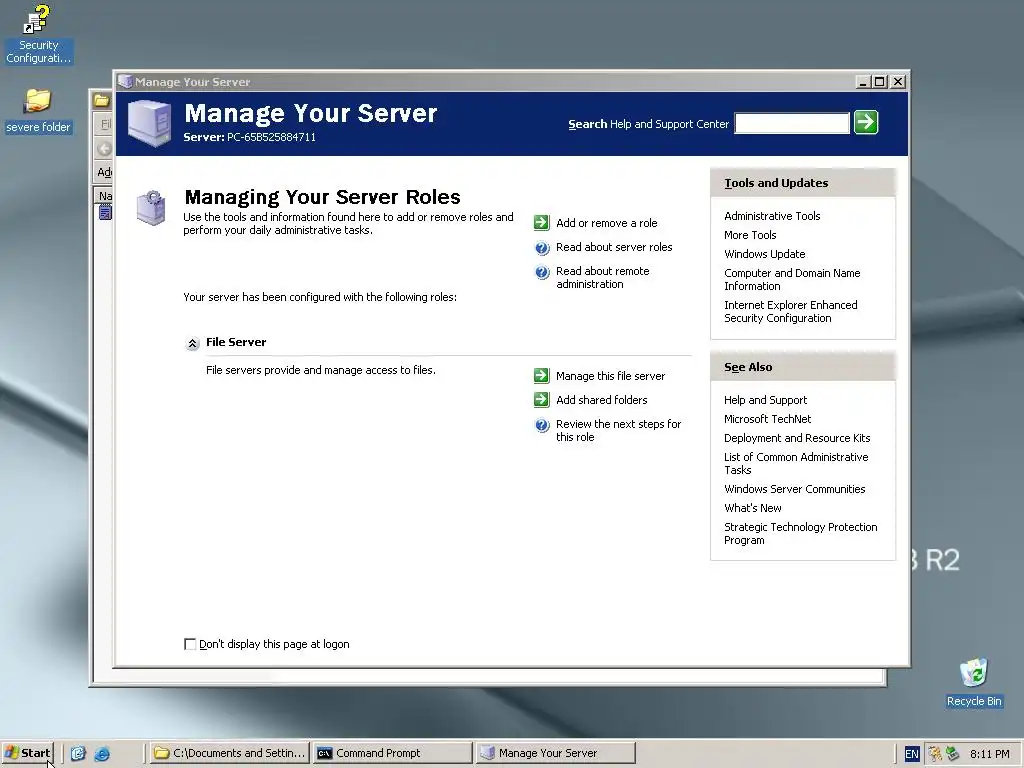Open Manage this file server link
Screen dimensions: 1024x768
[x=611, y=376]
